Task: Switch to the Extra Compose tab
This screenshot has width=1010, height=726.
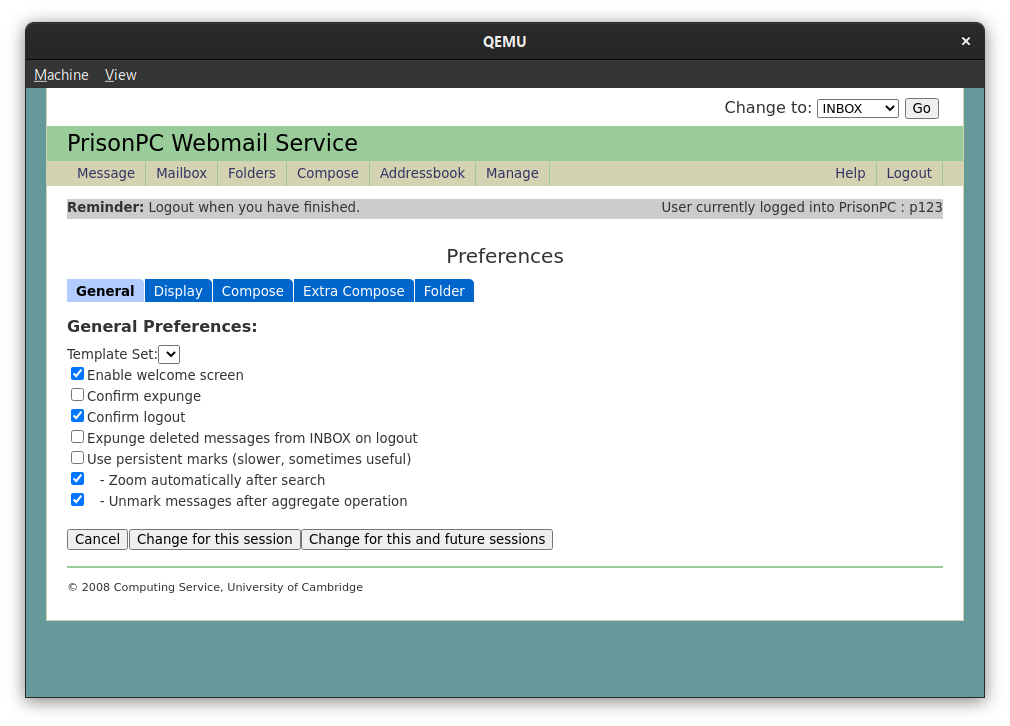Action: [x=354, y=291]
